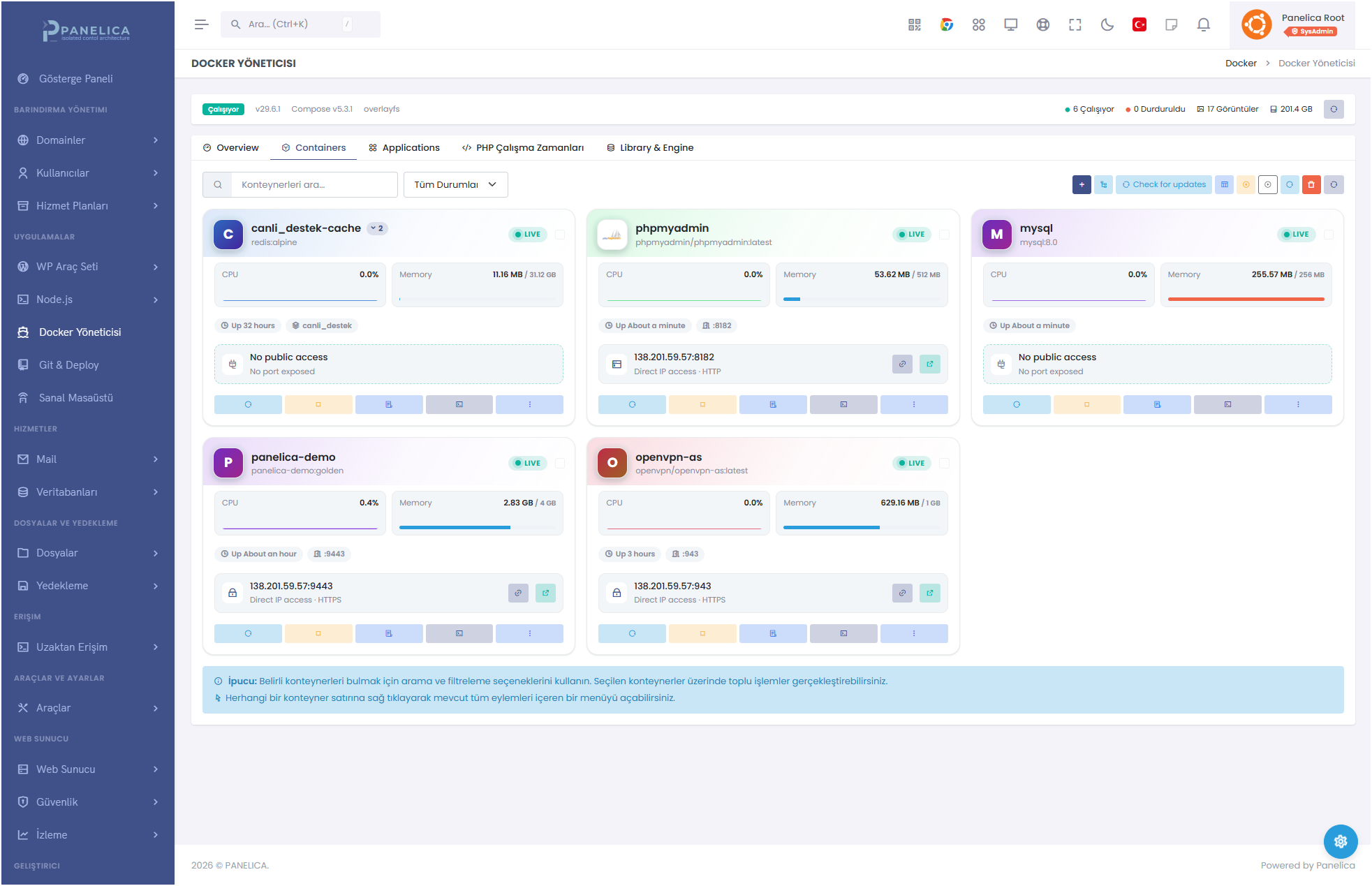Select the mysql container checkbox

click(1329, 235)
